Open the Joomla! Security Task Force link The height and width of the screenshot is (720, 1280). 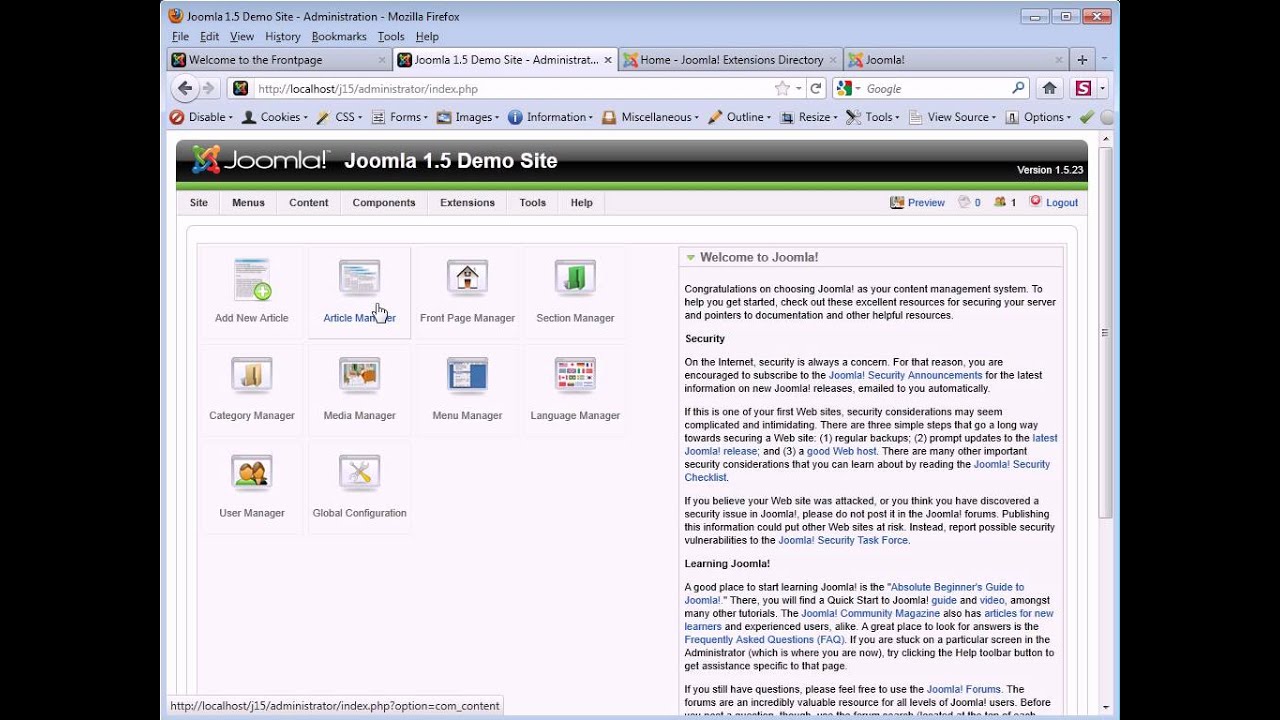843,540
